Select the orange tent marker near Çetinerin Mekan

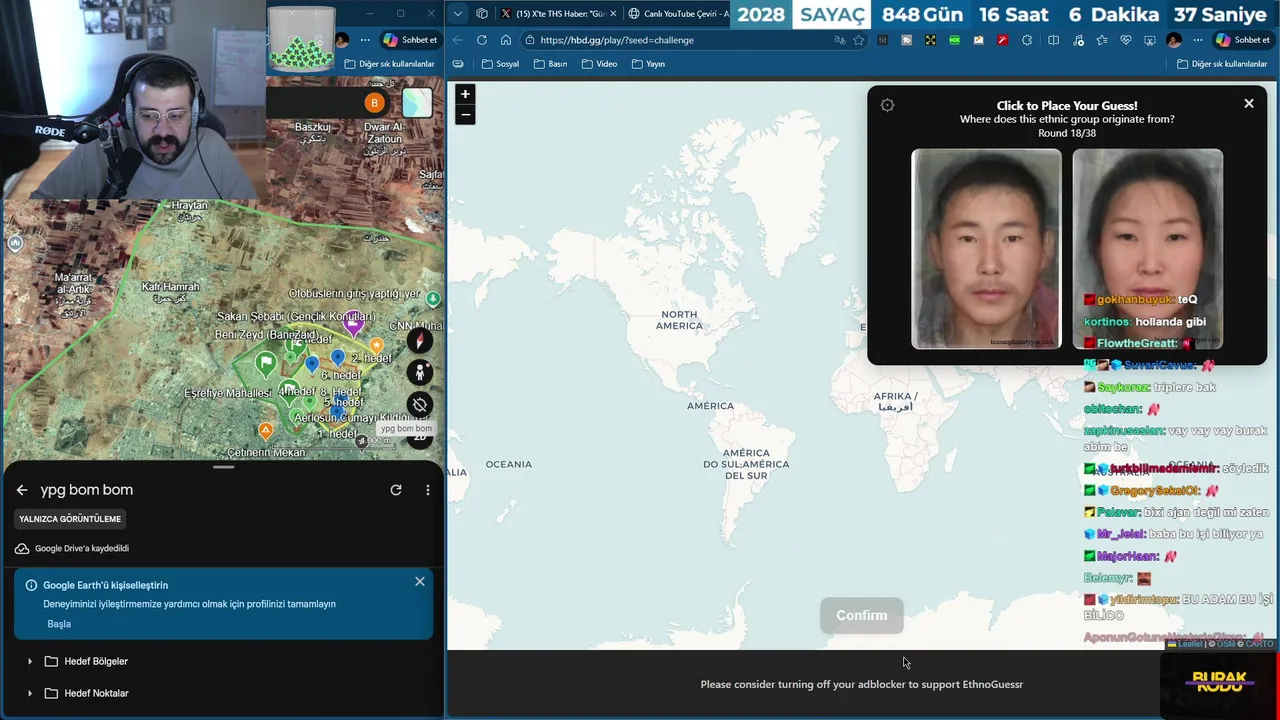[x=265, y=431]
